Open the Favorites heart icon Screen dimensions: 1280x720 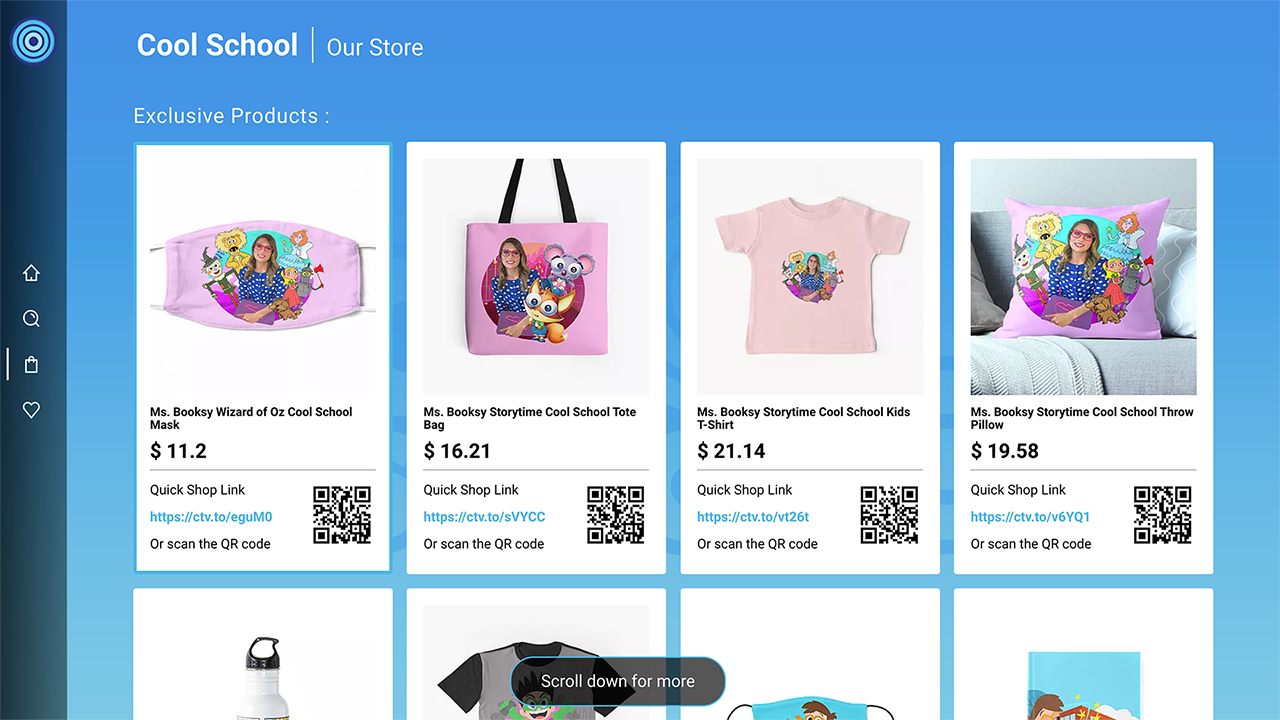point(31,410)
